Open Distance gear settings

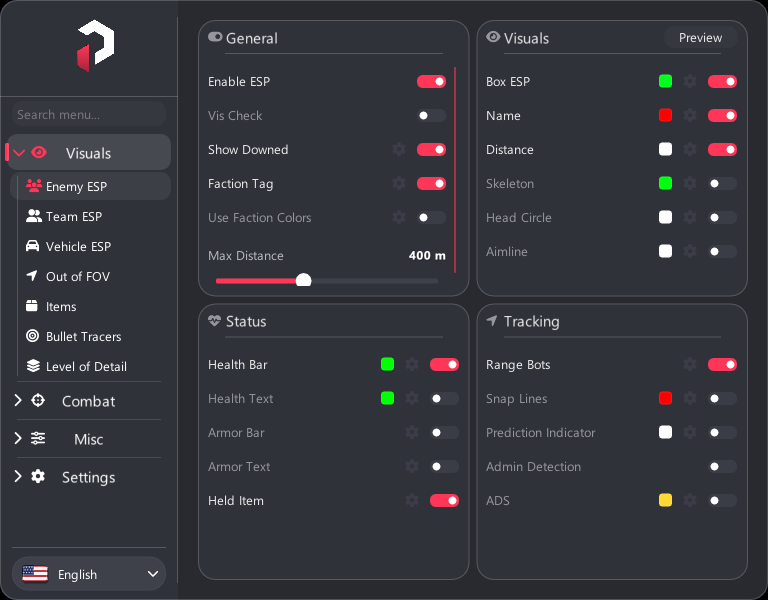coord(690,149)
